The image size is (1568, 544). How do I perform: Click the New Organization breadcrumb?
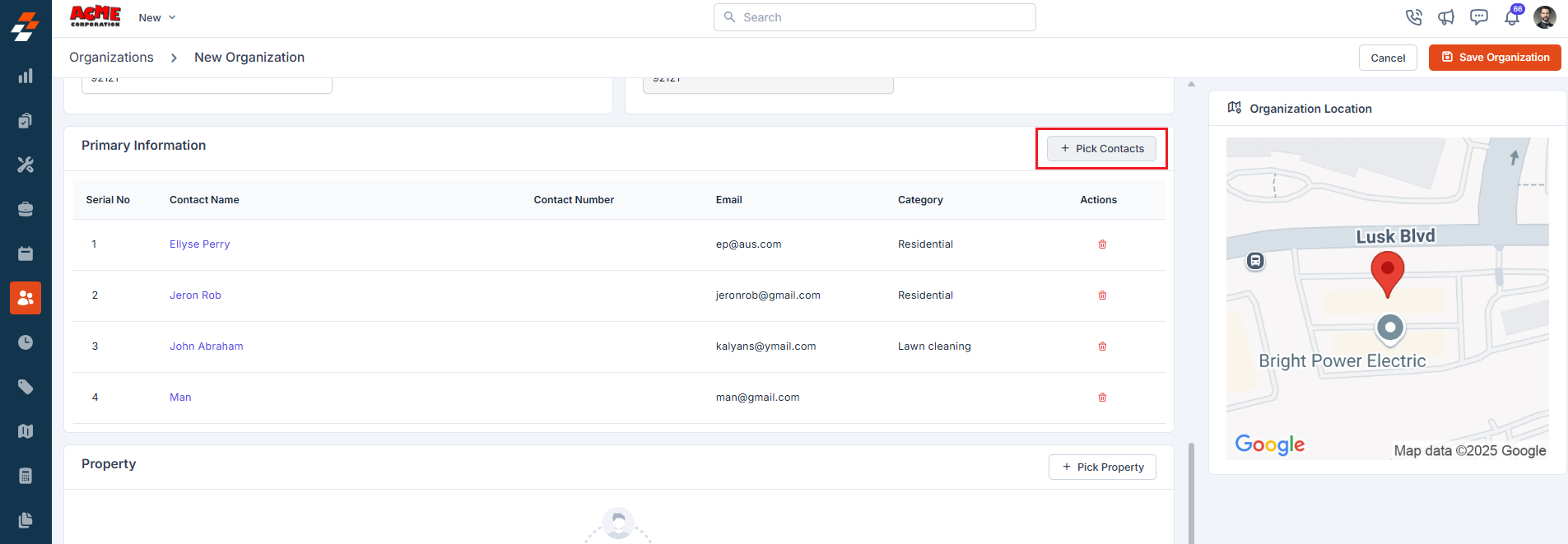pos(249,58)
